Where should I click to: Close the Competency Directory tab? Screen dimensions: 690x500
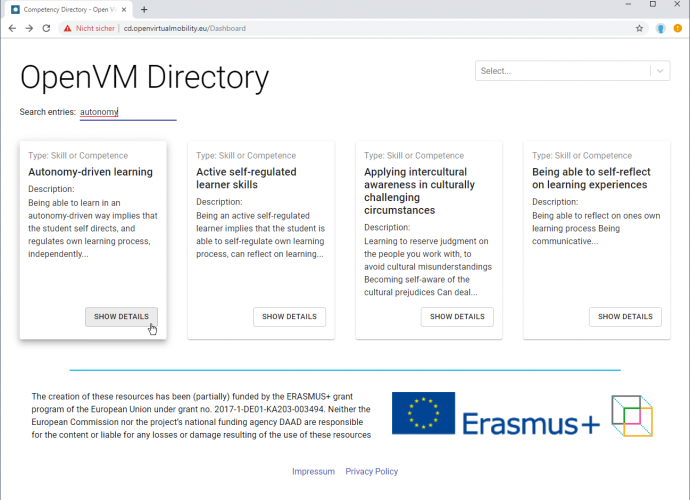click(124, 9)
